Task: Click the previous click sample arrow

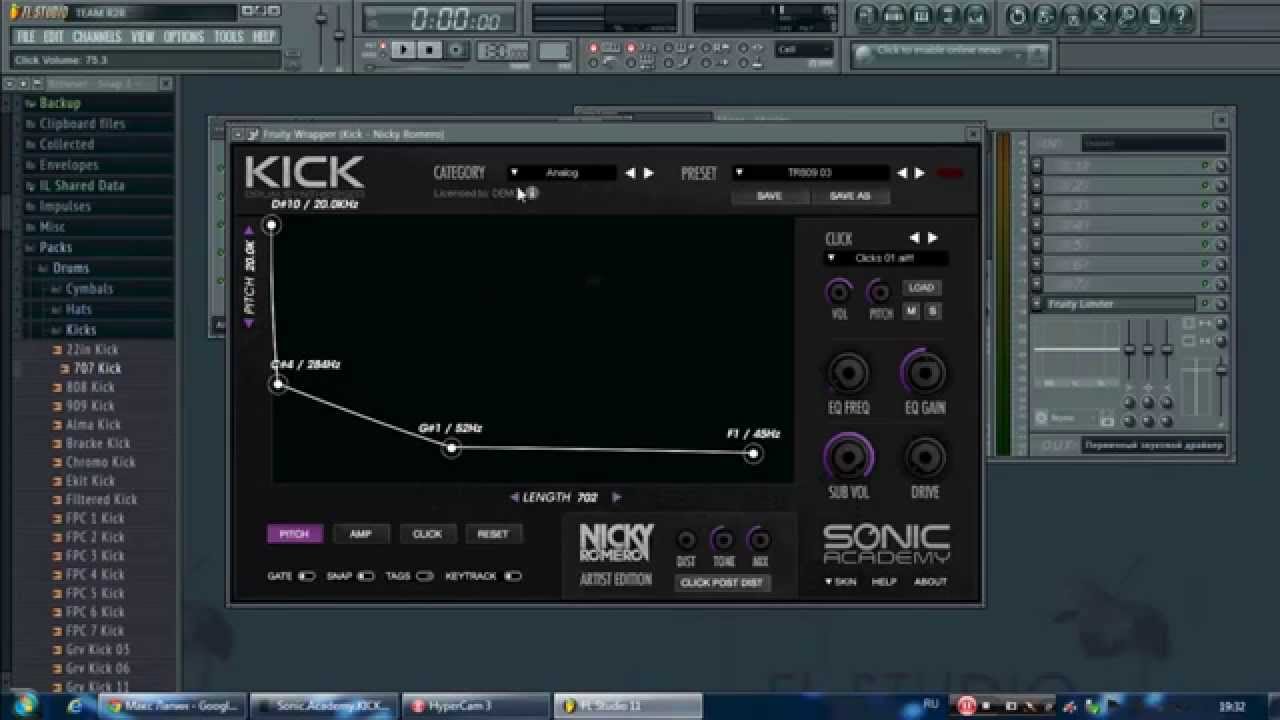Action: click(913, 238)
